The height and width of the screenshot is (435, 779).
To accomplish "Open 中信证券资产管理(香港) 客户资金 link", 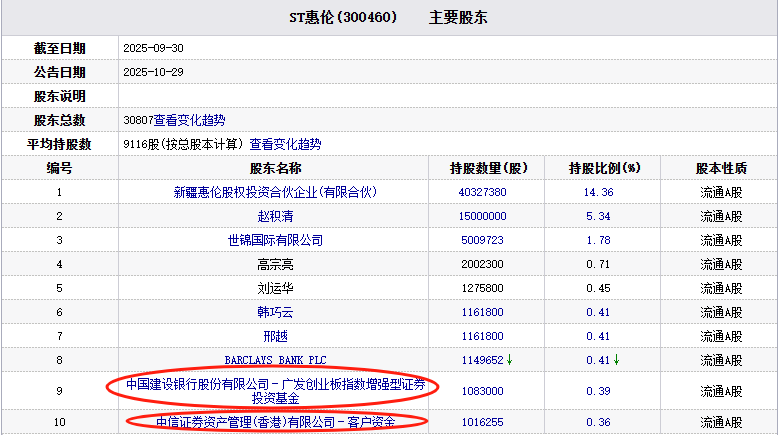I will tap(275, 422).
